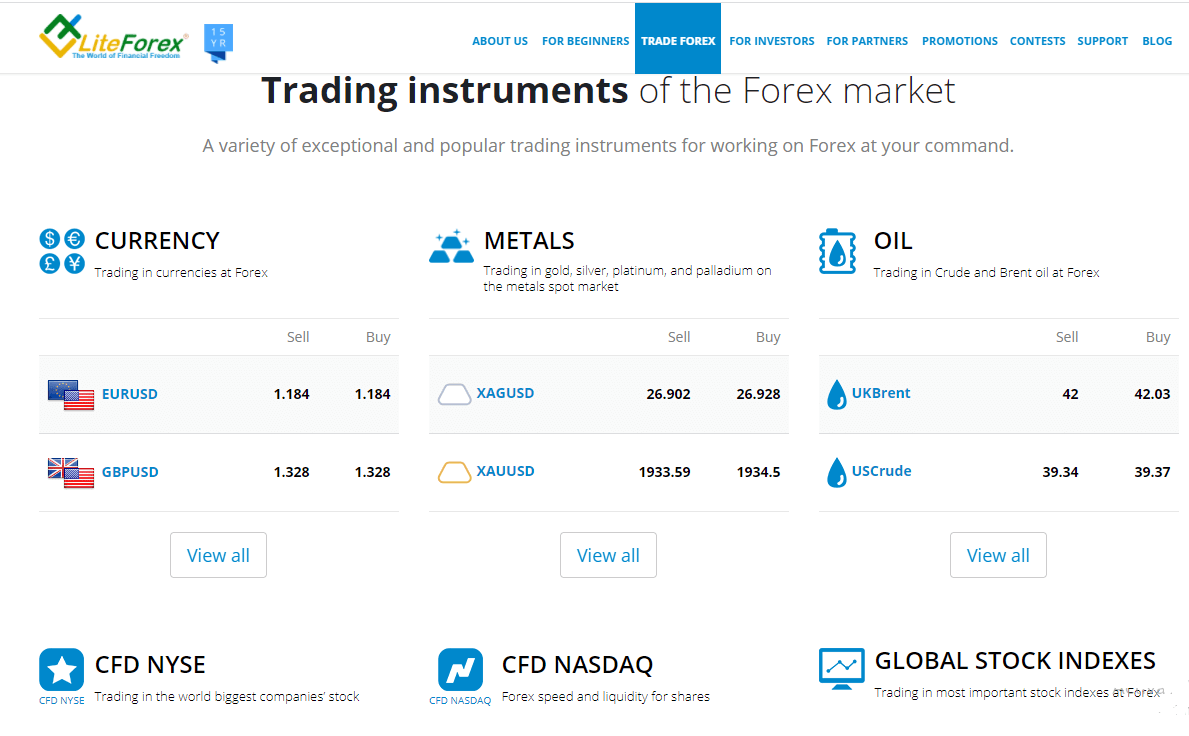This screenshot has height=736, width=1189.
Task: Click the LiteForex logo
Action: point(112,38)
